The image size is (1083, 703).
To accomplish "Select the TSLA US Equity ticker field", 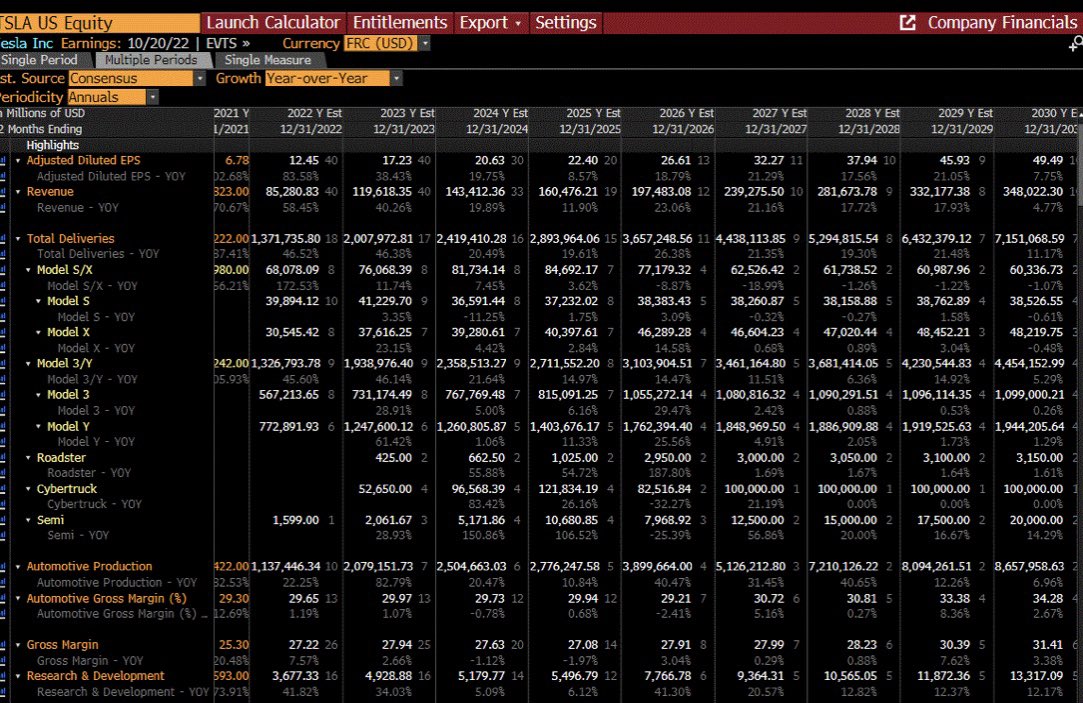I will coord(99,23).
